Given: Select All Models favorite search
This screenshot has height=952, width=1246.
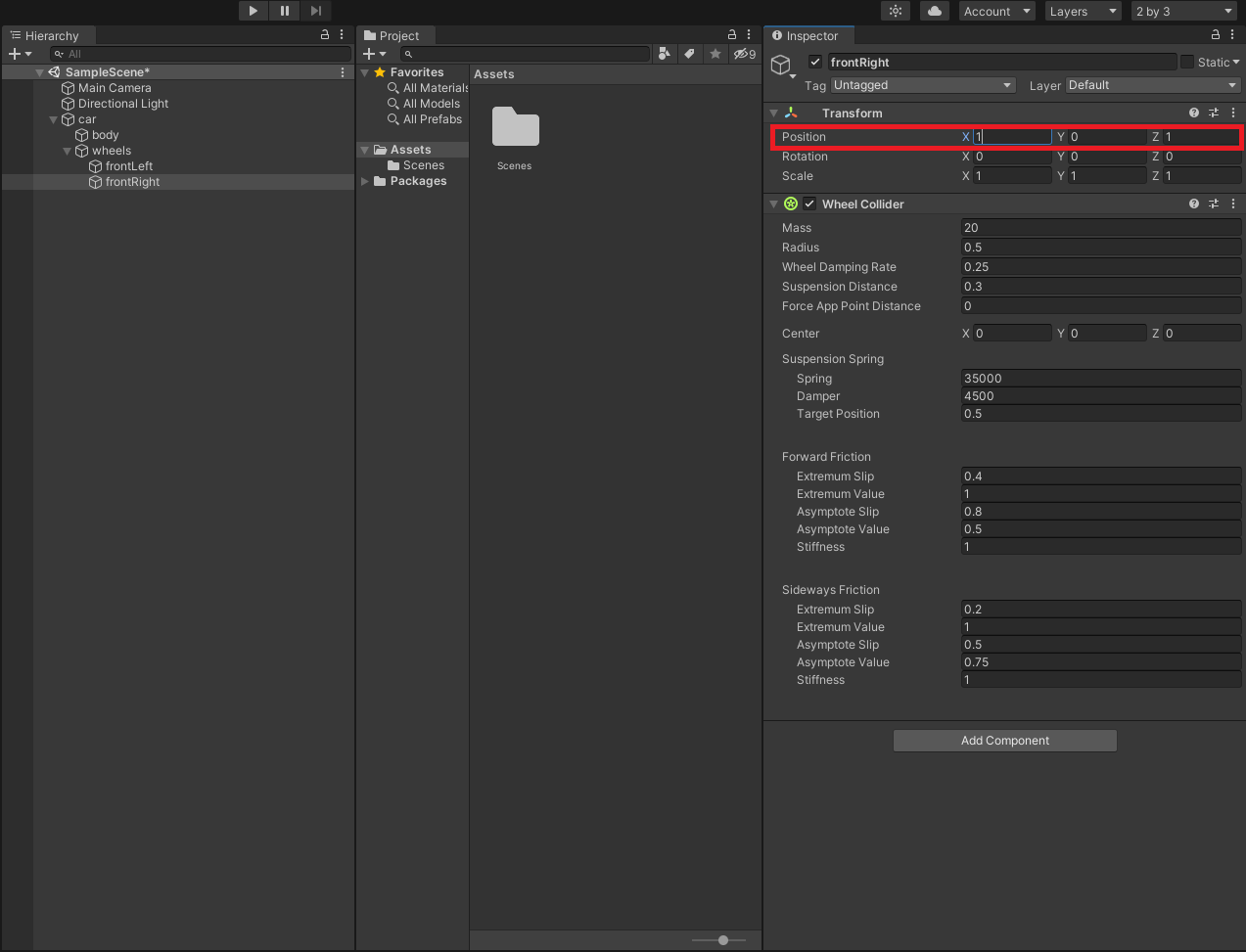Looking at the screenshot, I should coord(424,104).
